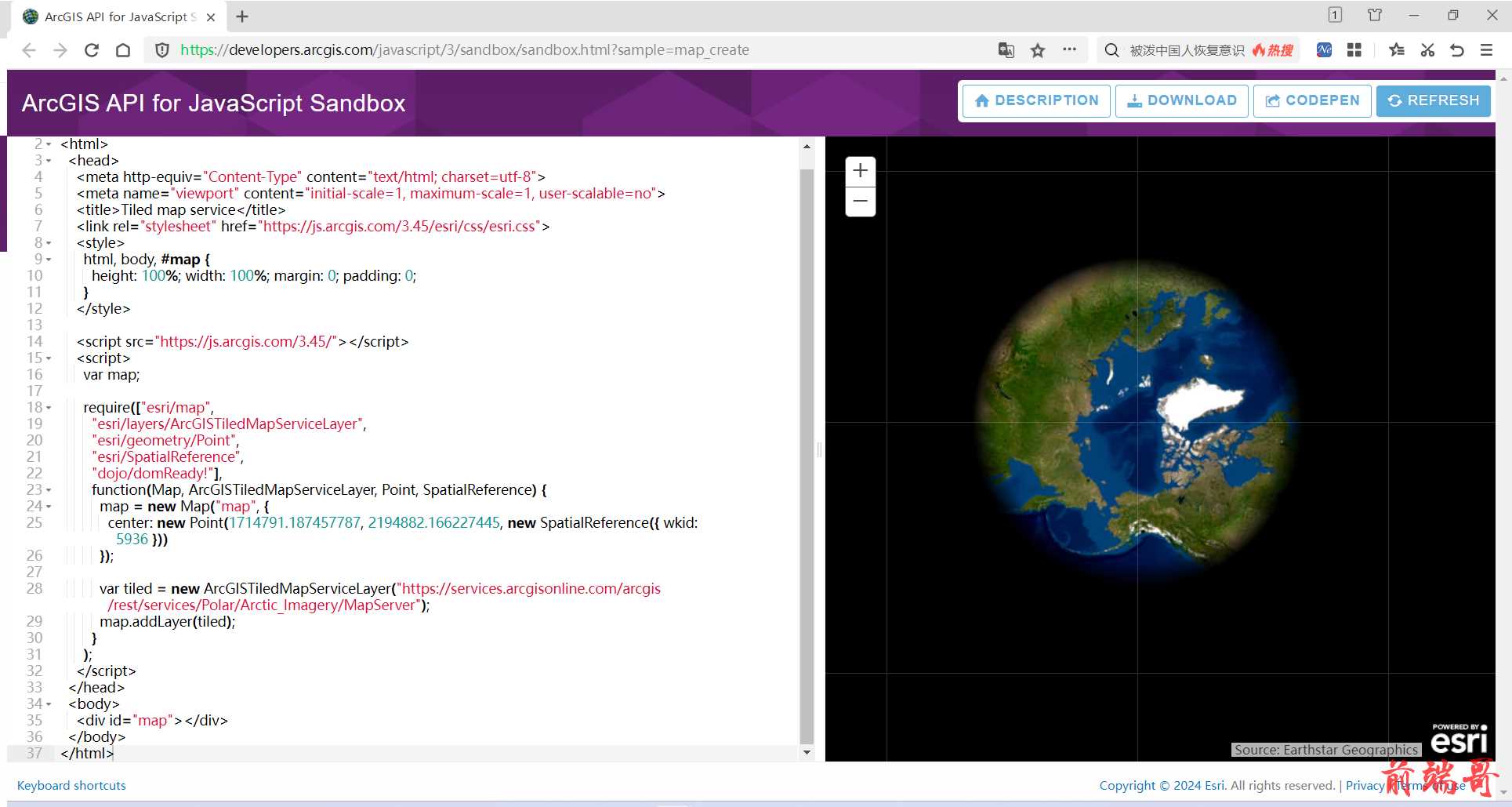Viewport: 1512px width, 807px height.
Task: Collapse the body fold on line 34
Action: point(49,704)
